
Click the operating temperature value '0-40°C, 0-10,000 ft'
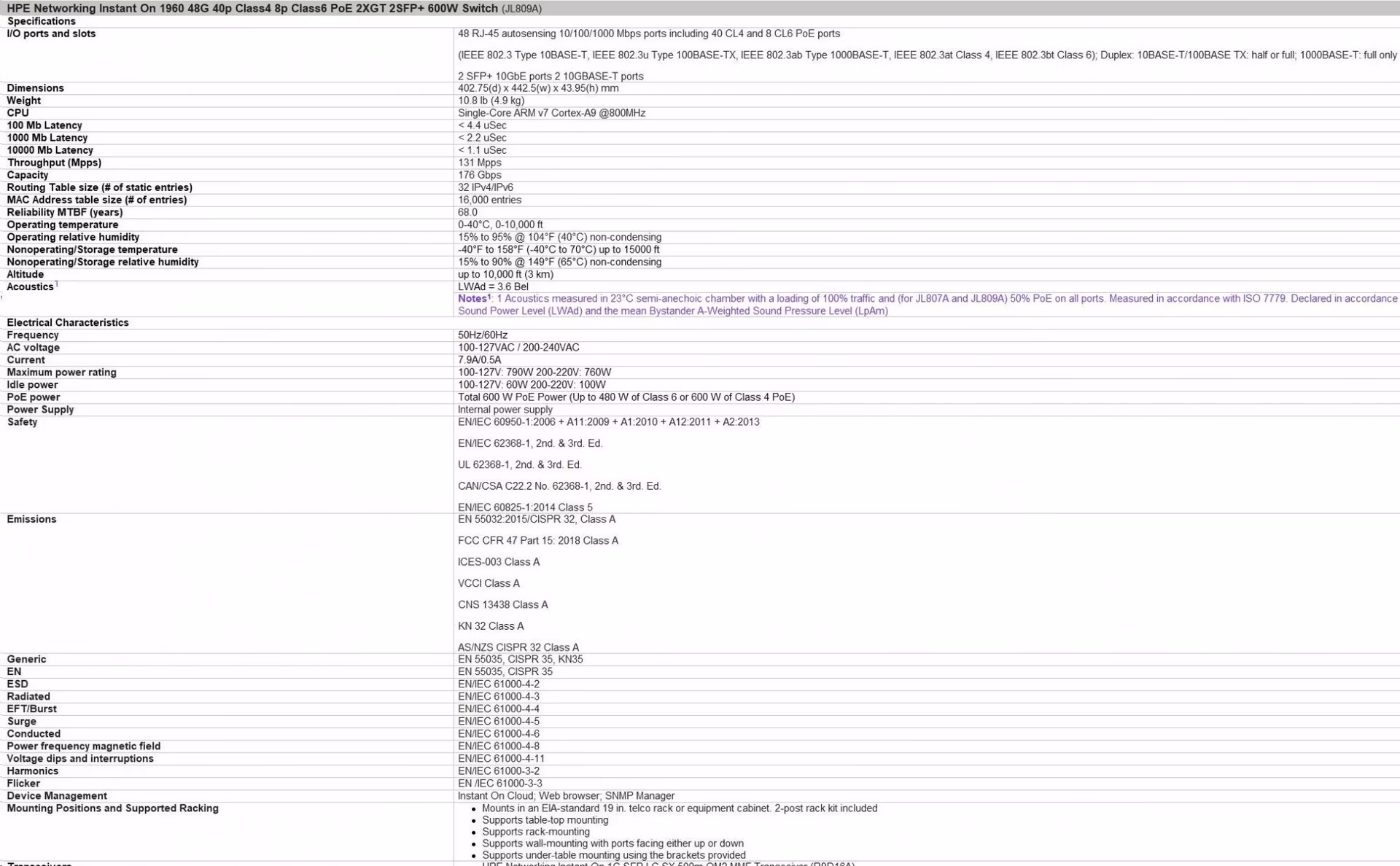click(500, 225)
